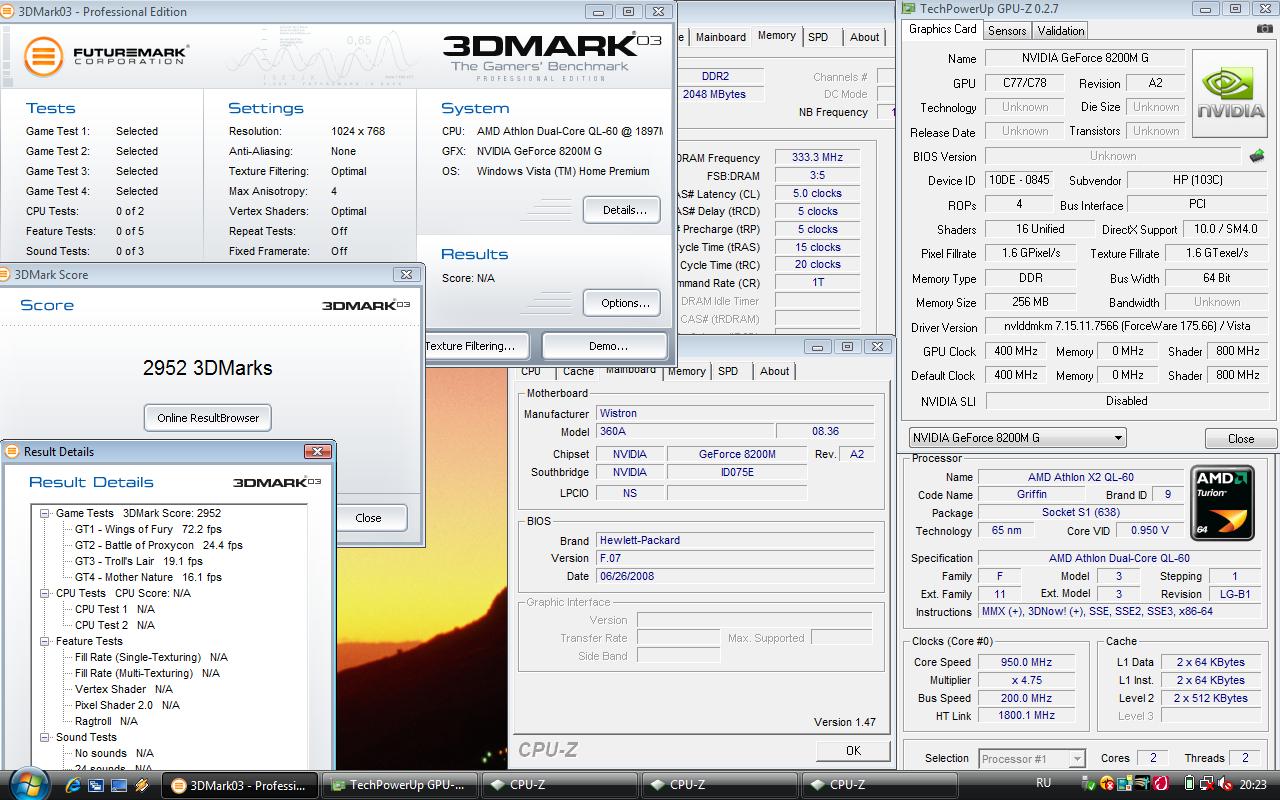The width and height of the screenshot is (1280, 800).
Task: Open About tab in CPU-Z mainboard window
Action: [x=774, y=371]
